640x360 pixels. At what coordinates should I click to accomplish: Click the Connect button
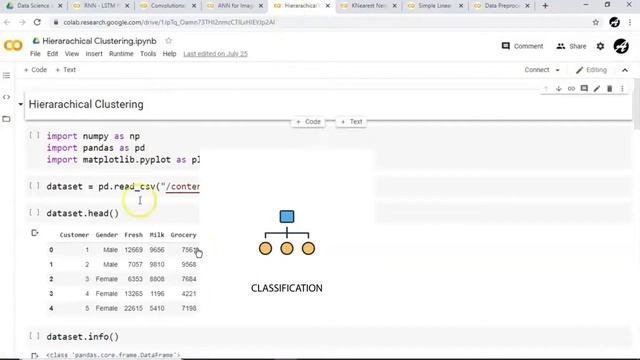(x=537, y=70)
